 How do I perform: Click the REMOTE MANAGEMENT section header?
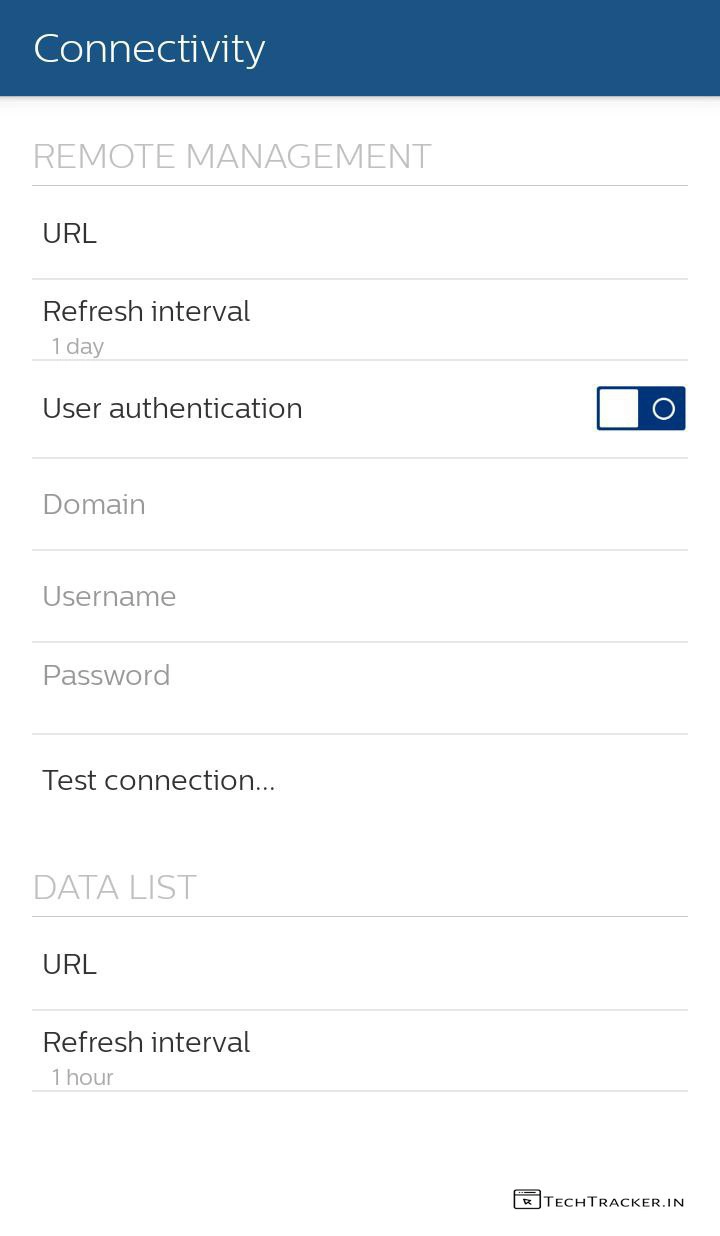(x=232, y=156)
